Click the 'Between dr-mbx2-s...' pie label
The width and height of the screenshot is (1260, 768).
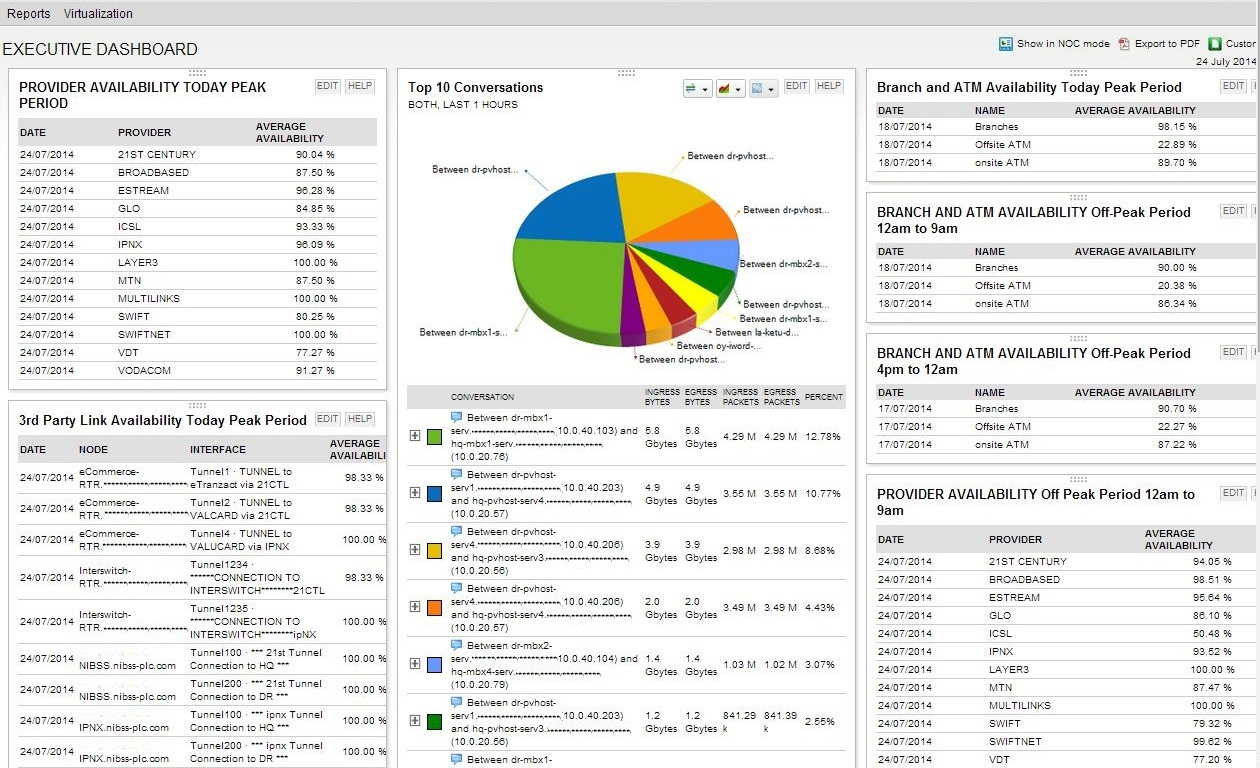(783, 264)
